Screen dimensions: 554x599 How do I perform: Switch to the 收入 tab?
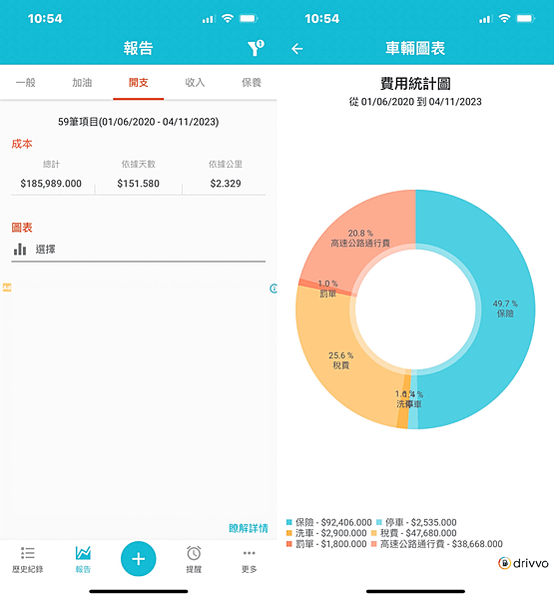[x=195, y=83]
